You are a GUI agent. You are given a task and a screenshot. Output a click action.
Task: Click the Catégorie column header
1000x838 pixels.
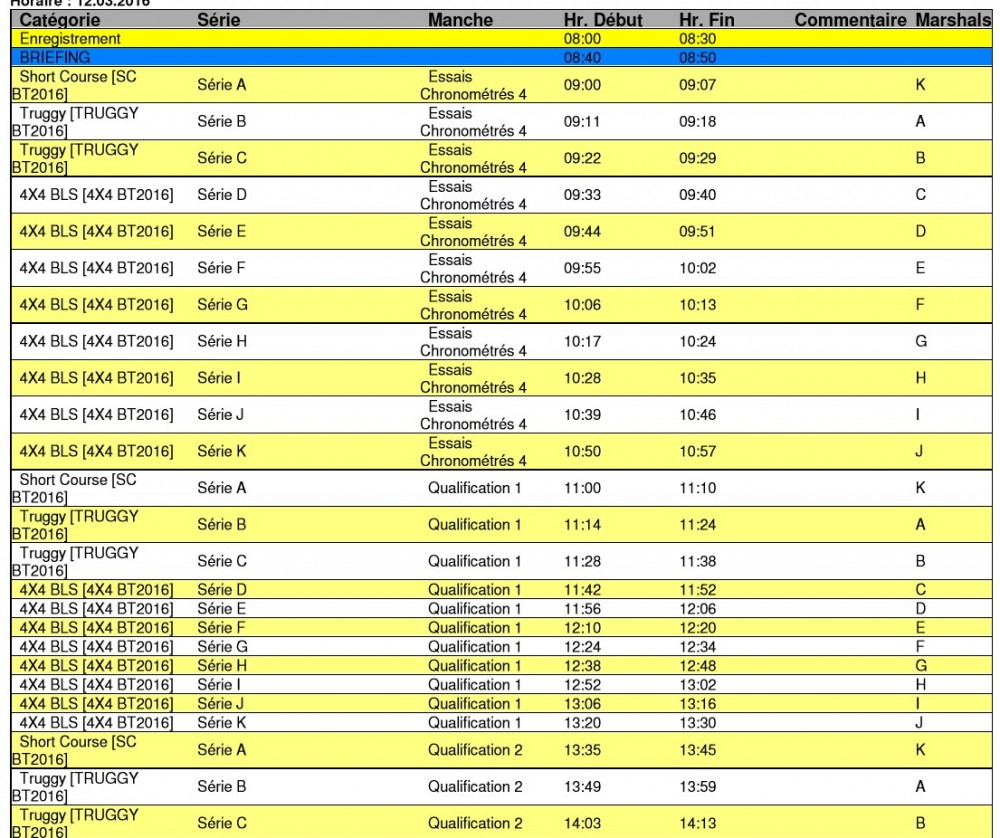(x=60, y=20)
